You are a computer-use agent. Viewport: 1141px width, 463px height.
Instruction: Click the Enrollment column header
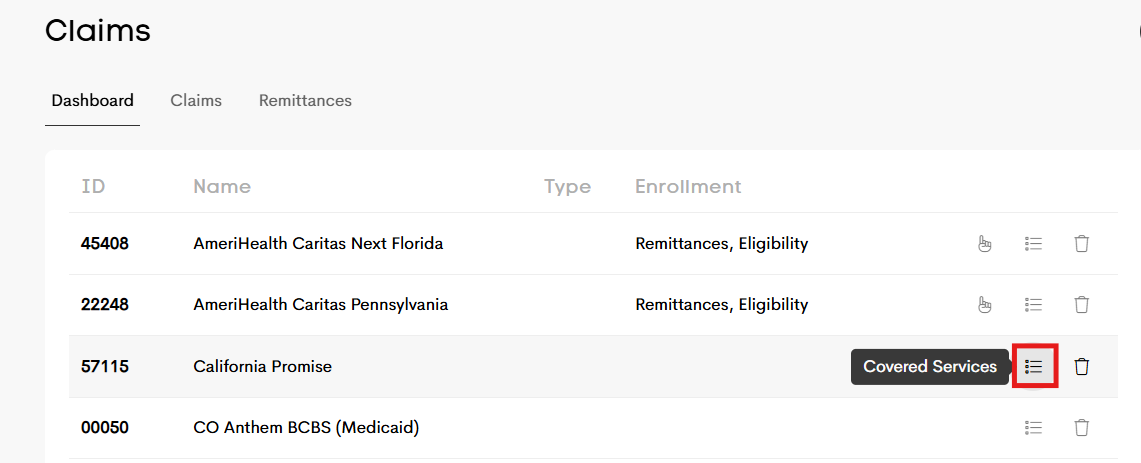point(688,186)
